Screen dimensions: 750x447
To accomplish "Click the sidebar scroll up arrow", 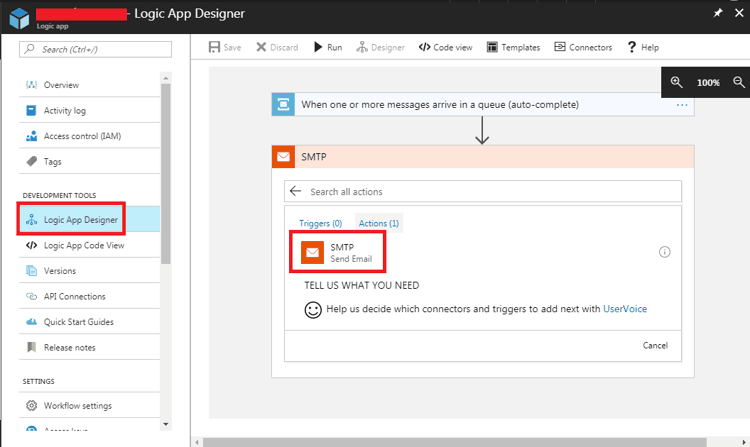I will pos(165,78).
